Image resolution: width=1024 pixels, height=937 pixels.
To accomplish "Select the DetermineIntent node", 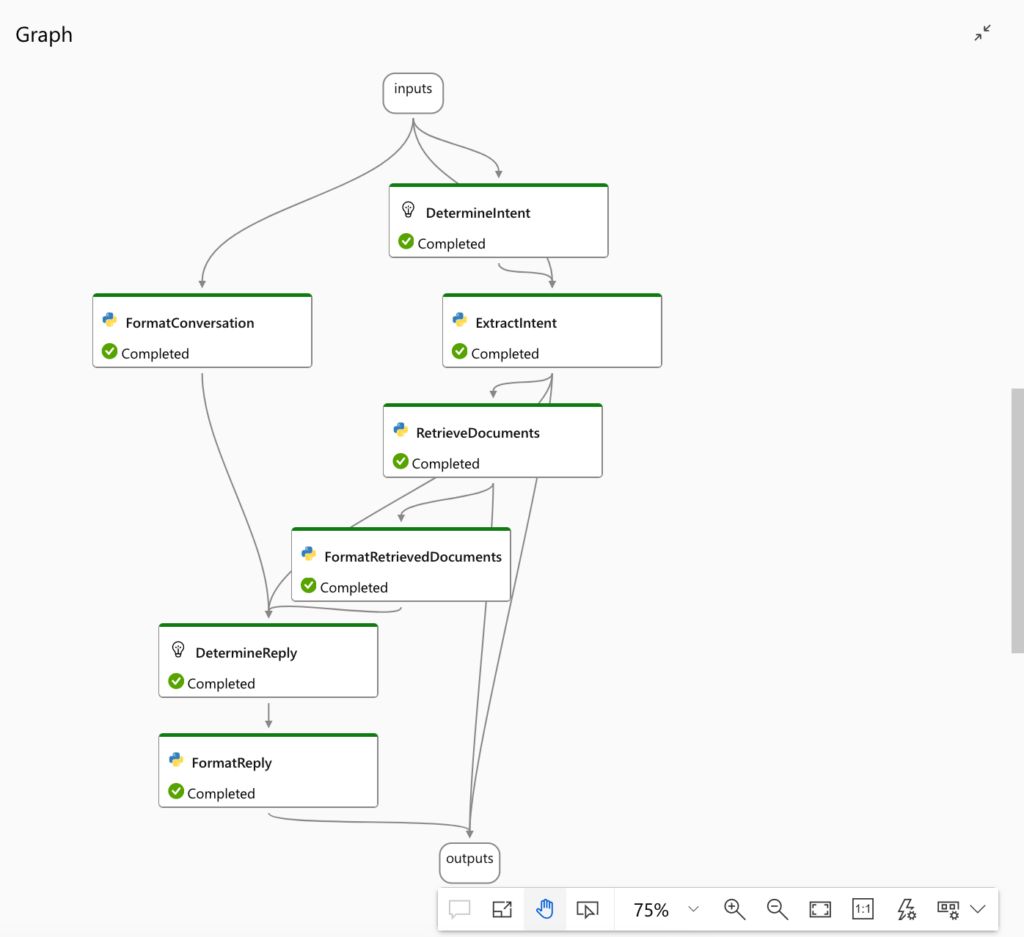I will 498,221.
